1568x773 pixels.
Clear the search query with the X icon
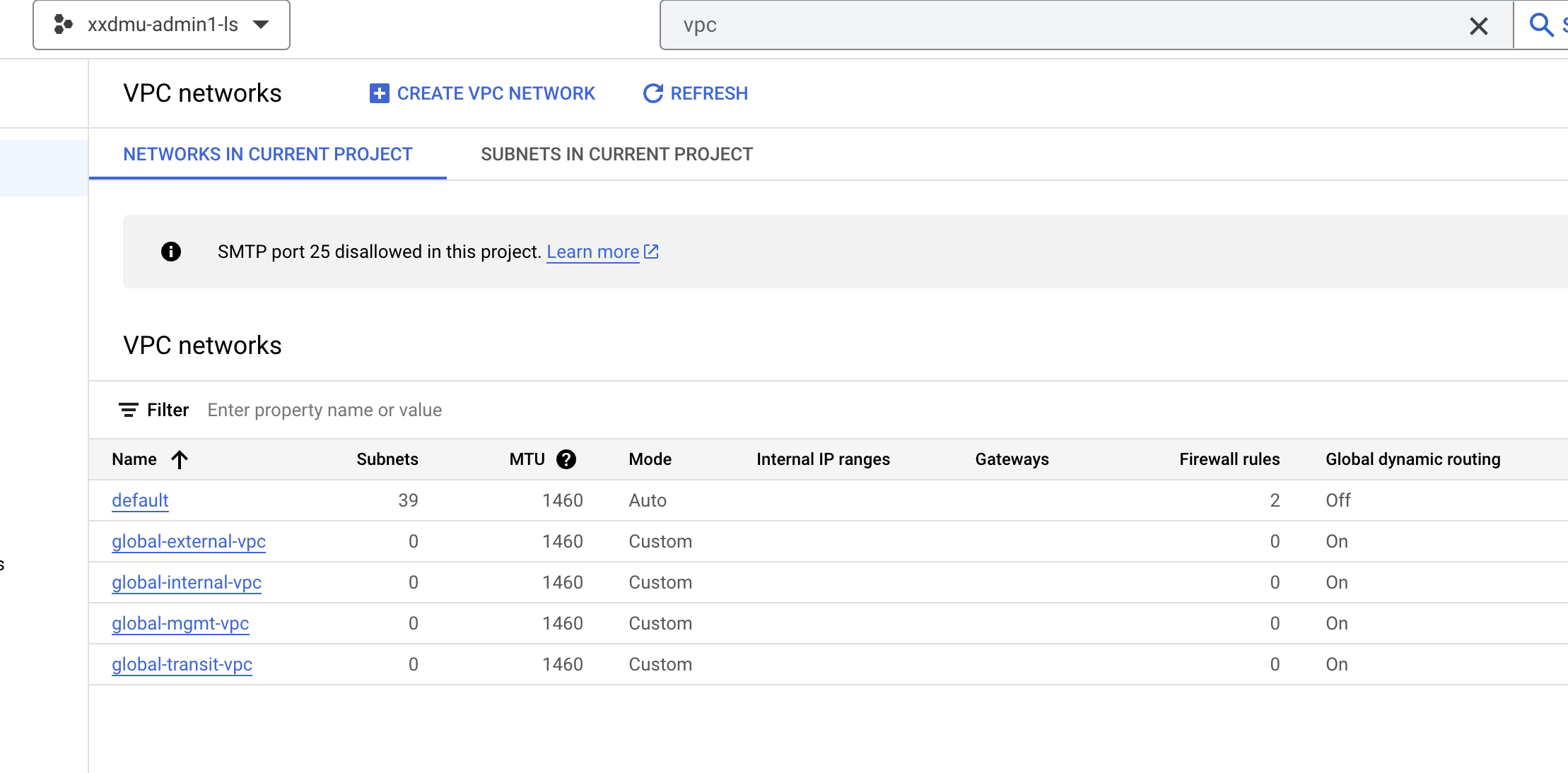point(1478,25)
